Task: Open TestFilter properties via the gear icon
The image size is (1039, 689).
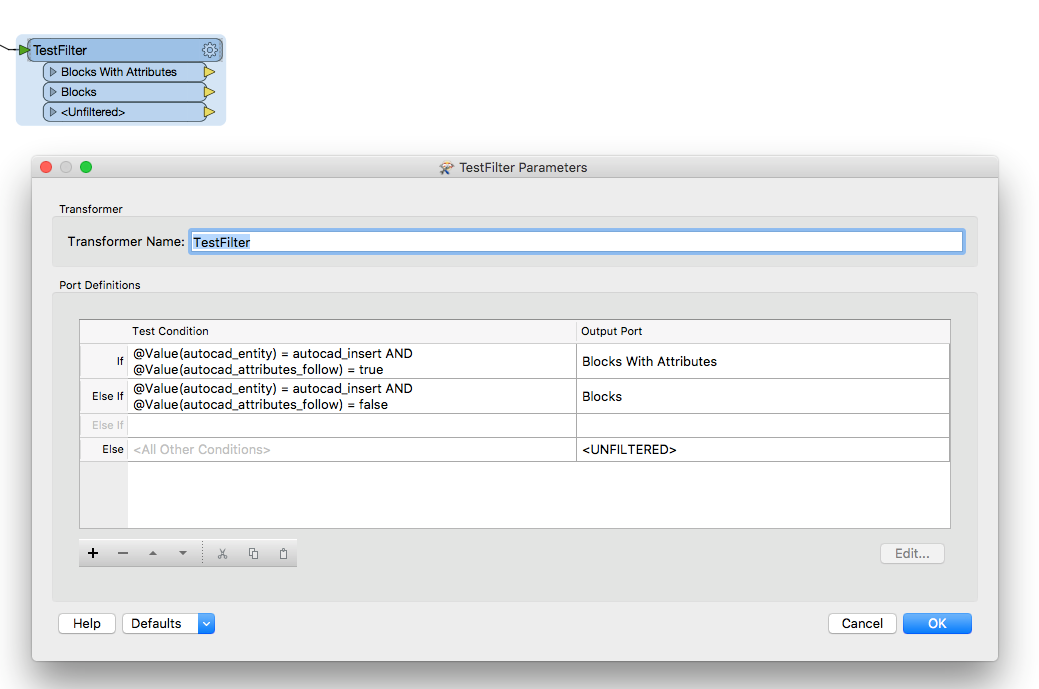Action: (x=209, y=49)
